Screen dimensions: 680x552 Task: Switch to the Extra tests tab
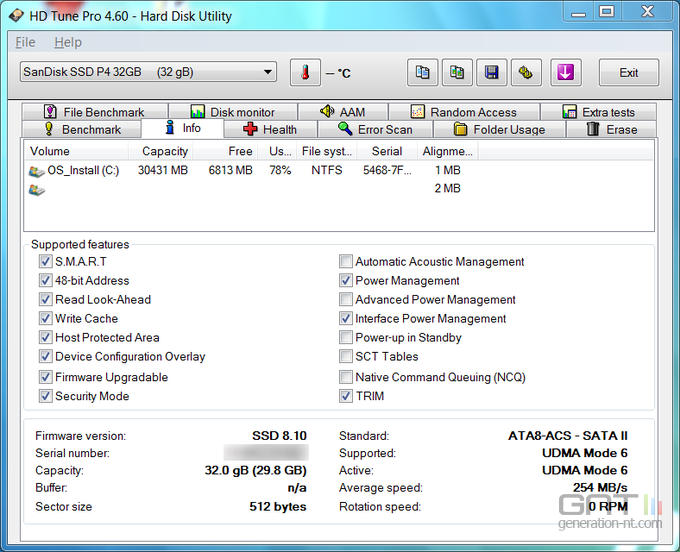(598, 112)
